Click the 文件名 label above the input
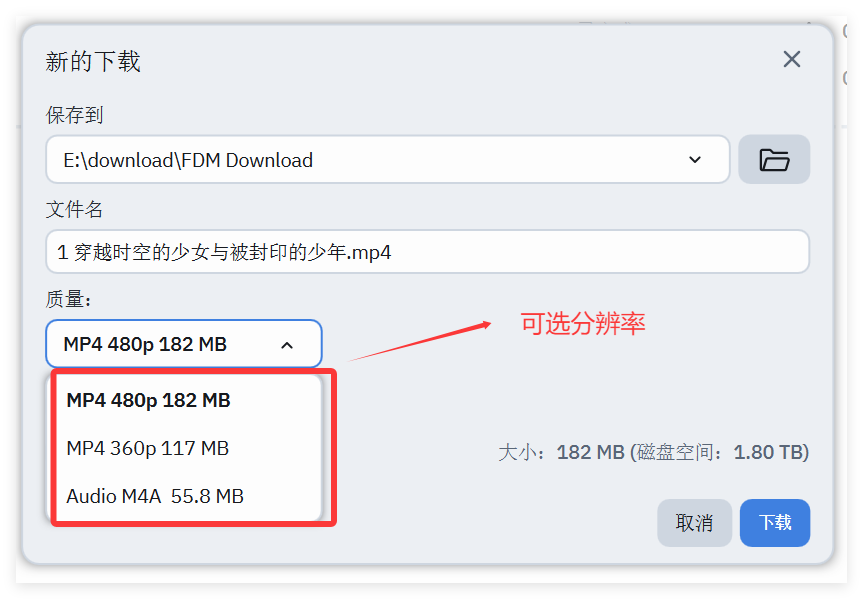Viewport: 863px width, 599px height. (x=74, y=209)
